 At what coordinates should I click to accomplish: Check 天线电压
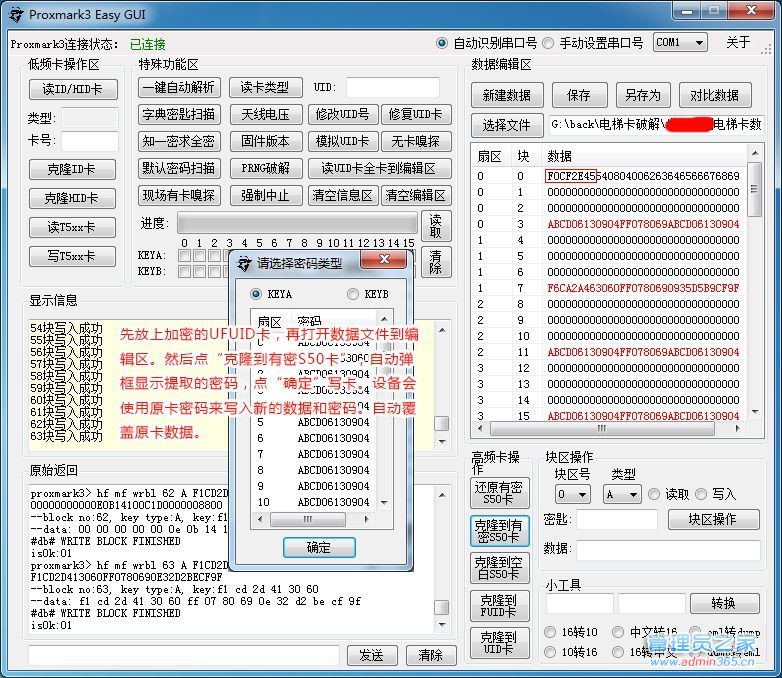tap(266, 114)
